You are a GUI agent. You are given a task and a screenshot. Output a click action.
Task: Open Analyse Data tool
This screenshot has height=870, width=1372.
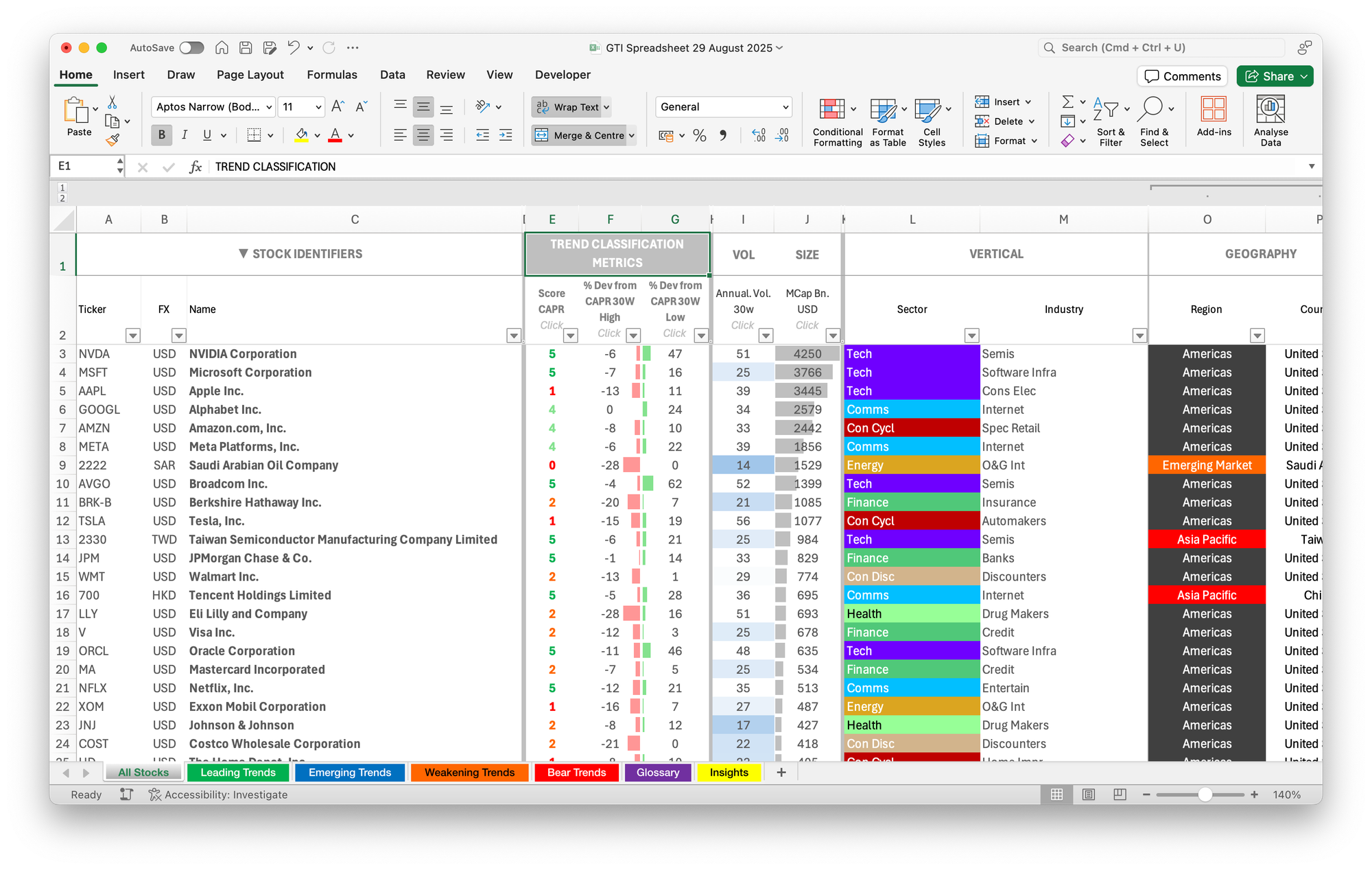coord(1270,110)
